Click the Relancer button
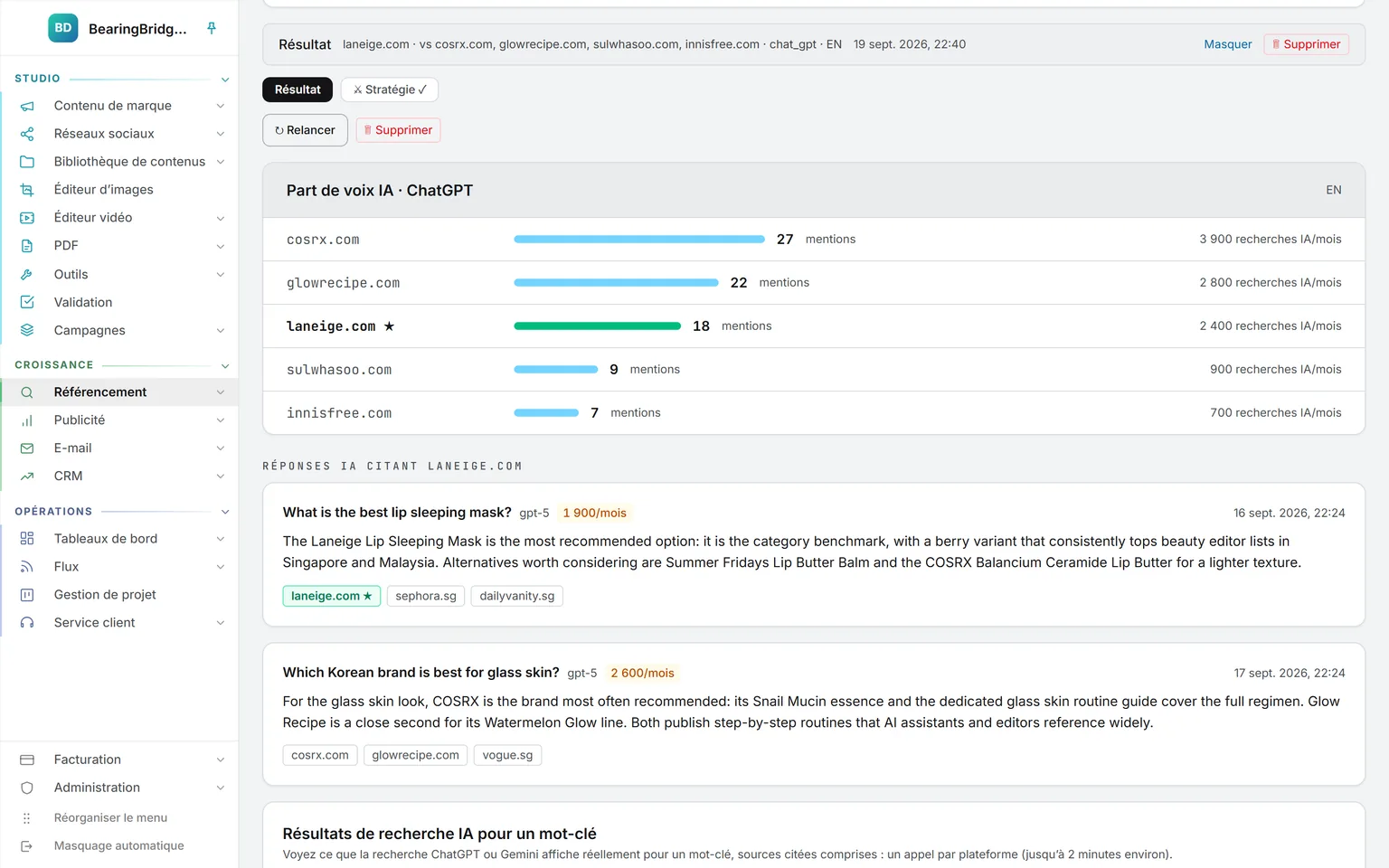Screen dimensions: 1389x868 coord(305,130)
